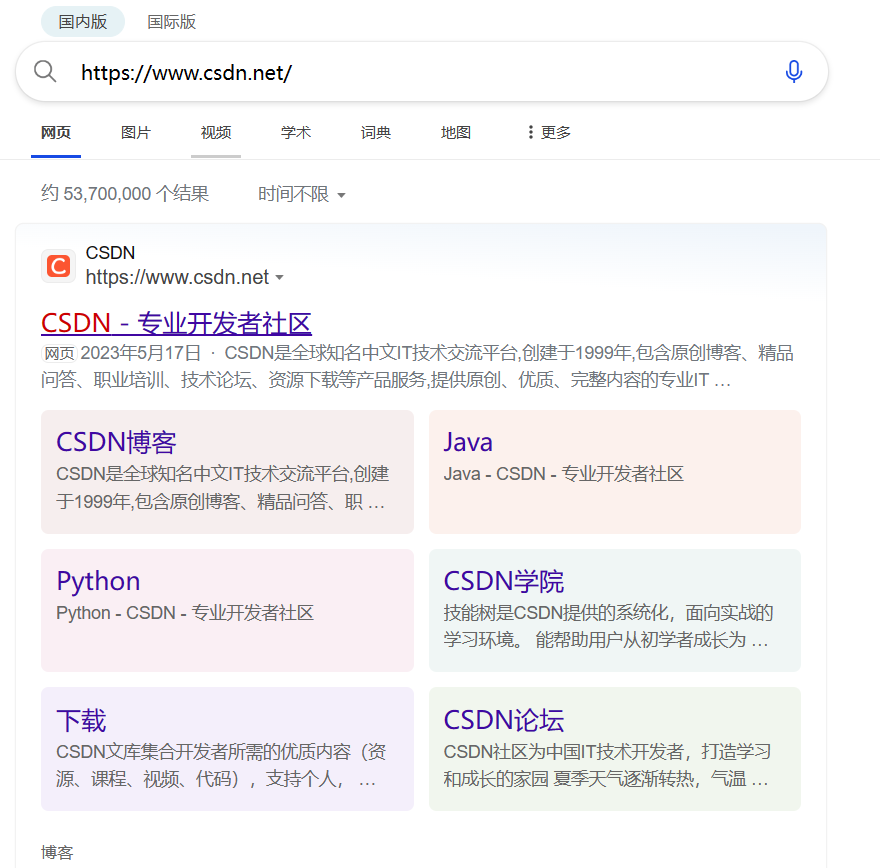Image resolution: width=880 pixels, height=868 pixels.
Task: Expand the arrow next to https://www.csdn.net
Action: (279, 277)
